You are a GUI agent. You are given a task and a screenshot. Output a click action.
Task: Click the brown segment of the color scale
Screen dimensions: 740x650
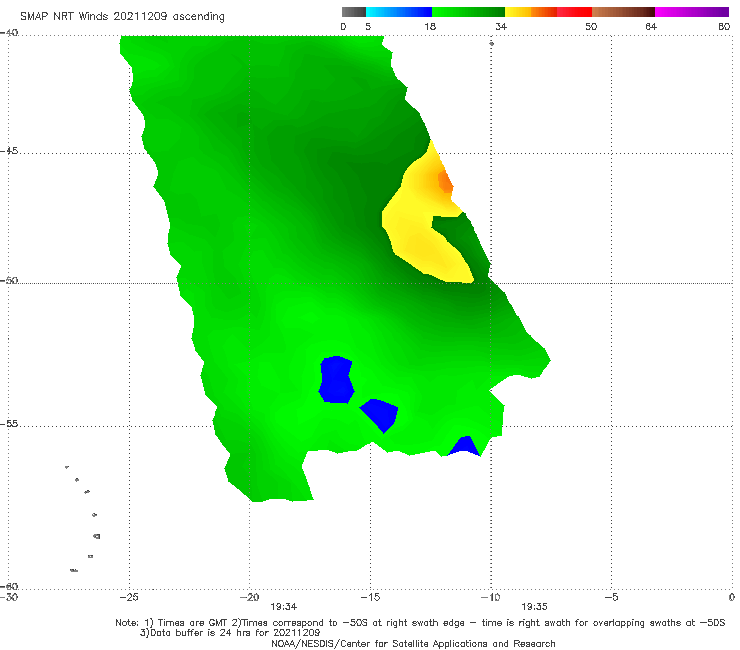(x=623, y=12)
